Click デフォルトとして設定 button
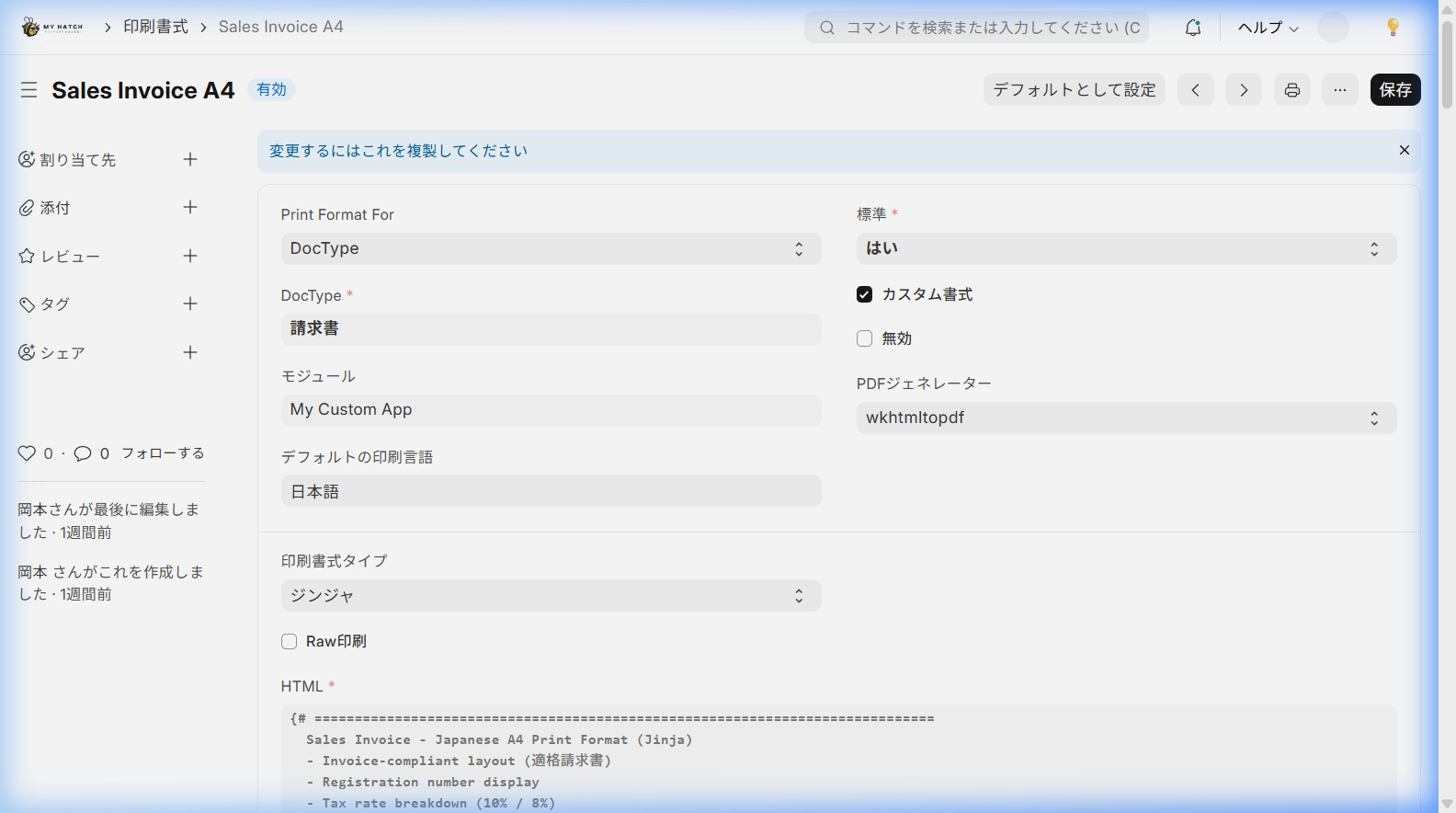1456x813 pixels. (x=1074, y=90)
